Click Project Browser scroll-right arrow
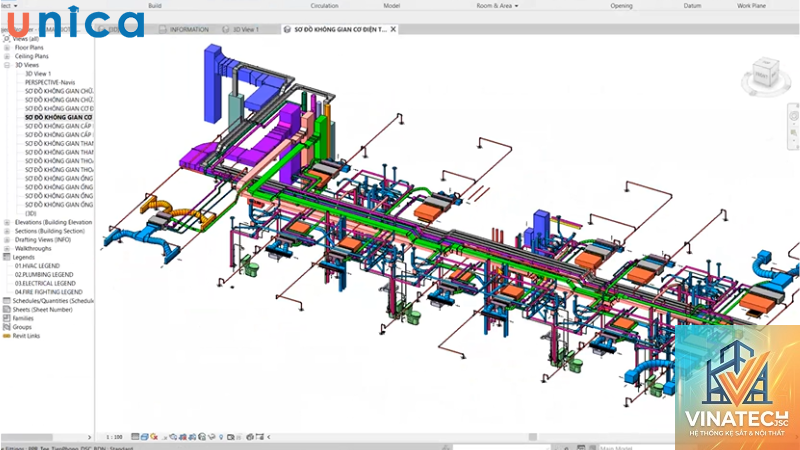The width and height of the screenshot is (800, 450). 89,437
